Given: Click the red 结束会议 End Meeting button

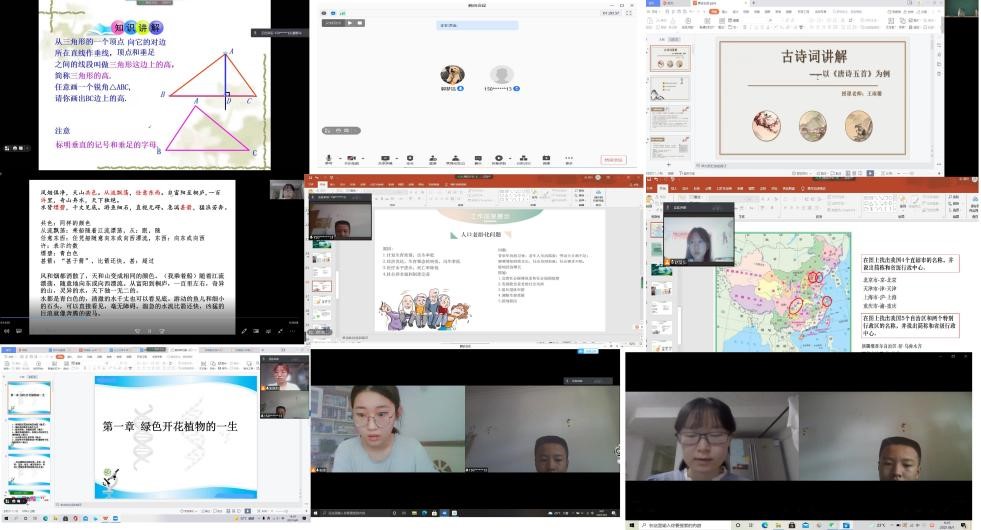Looking at the screenshot, I should [x=612, y=159].
